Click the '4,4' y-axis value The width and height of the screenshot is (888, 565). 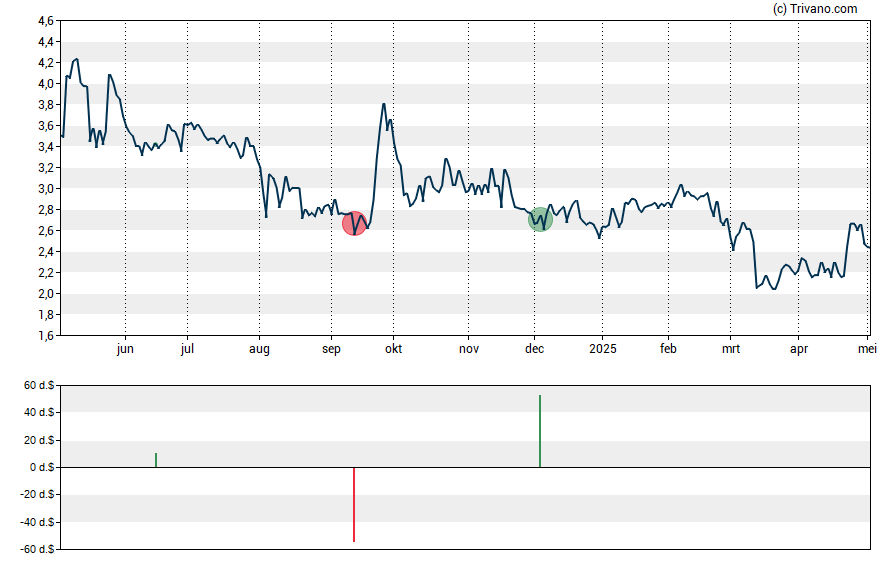coord(46,42)
